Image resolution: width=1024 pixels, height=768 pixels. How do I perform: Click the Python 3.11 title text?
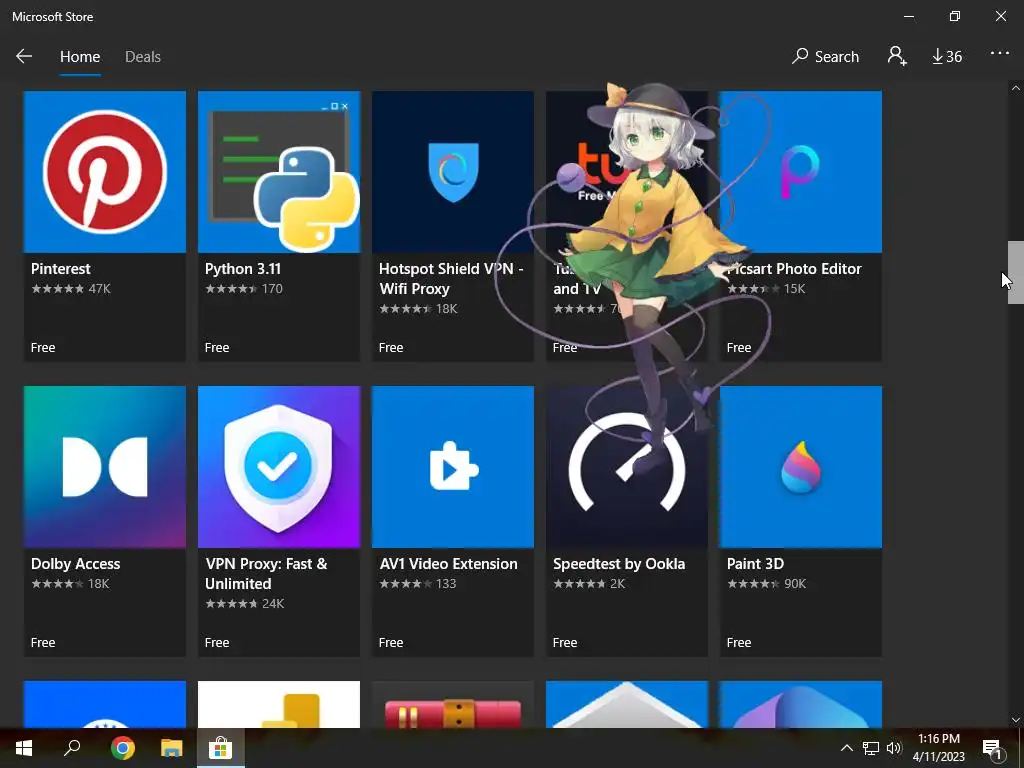pos(243,268)
